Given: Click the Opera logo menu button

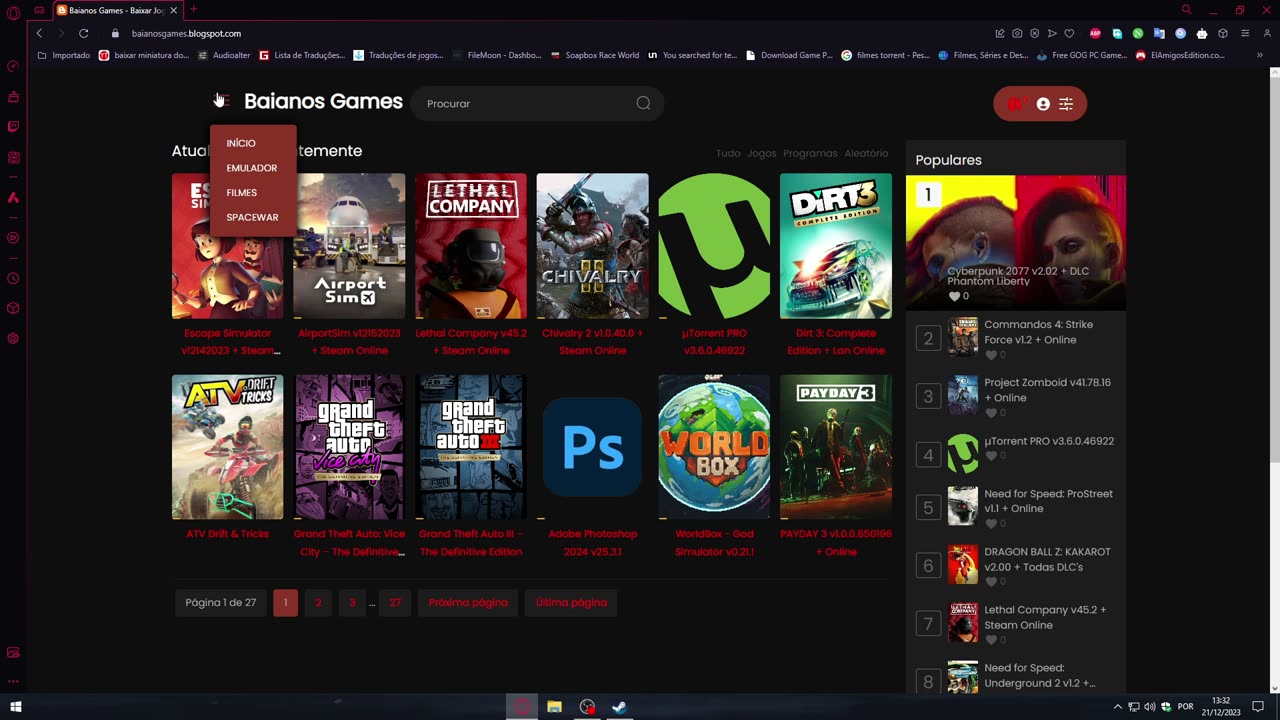Looking at the screenshot, I should 13,13.
